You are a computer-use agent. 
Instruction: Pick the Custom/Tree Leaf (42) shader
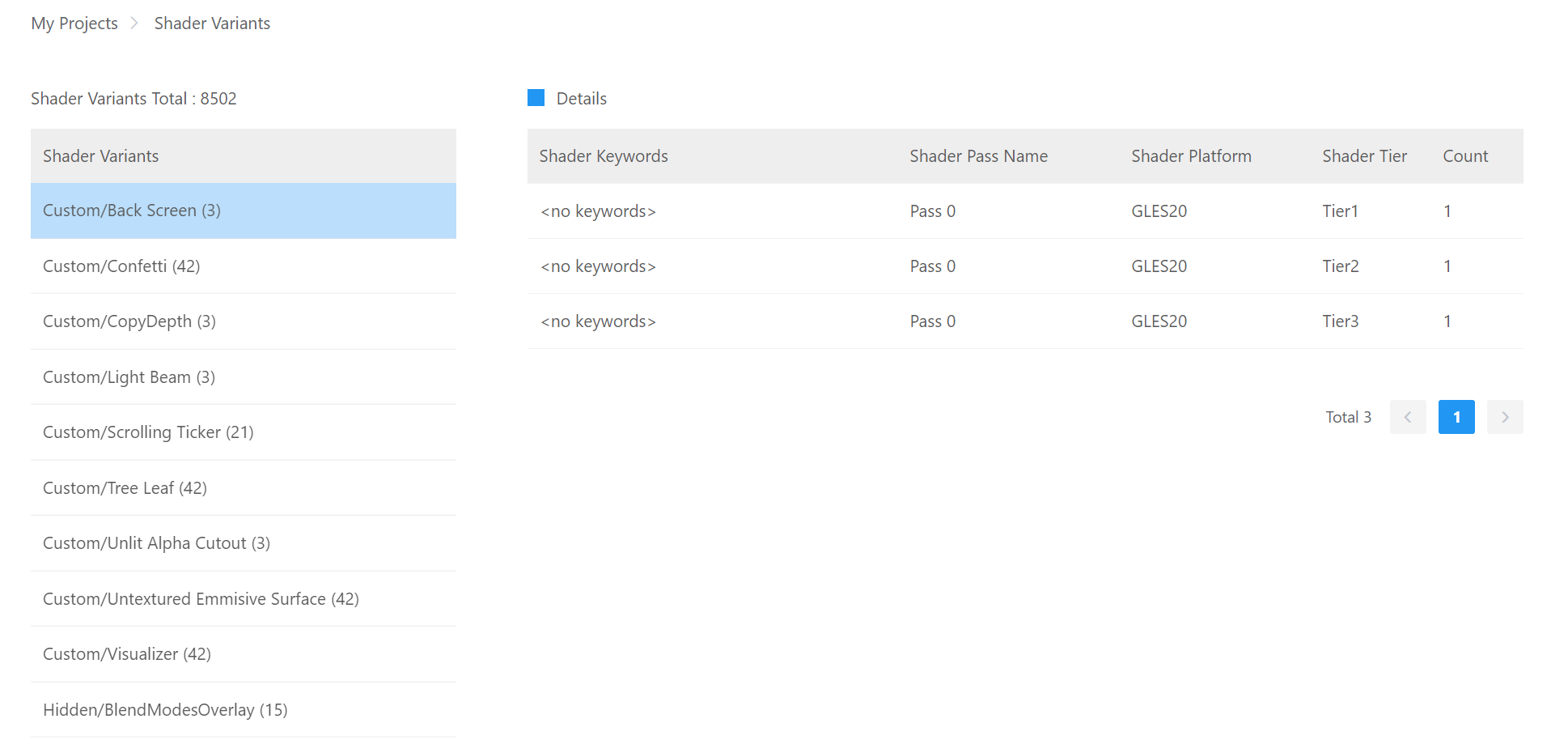[125, 488]
